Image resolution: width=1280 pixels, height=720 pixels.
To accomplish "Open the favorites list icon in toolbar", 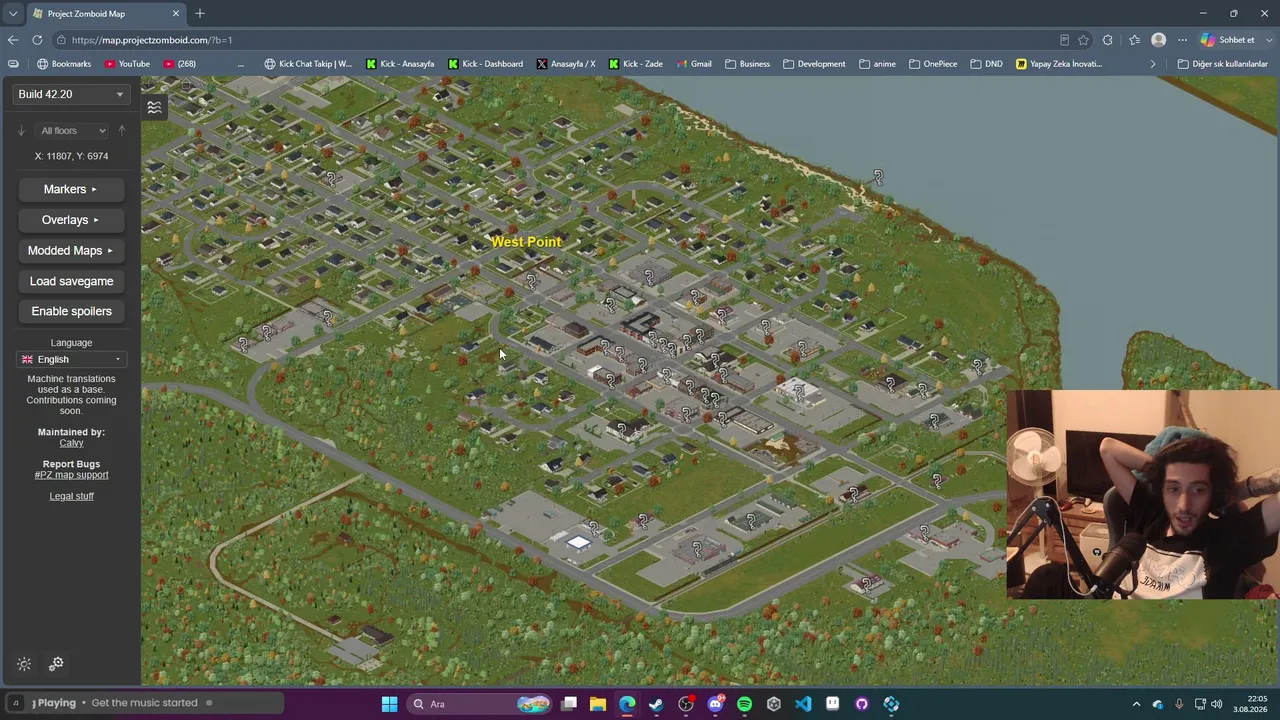I will (x=1134, y=40).
